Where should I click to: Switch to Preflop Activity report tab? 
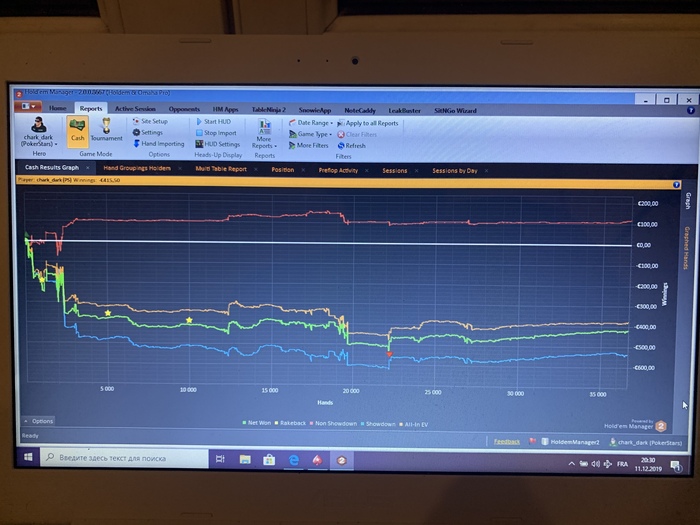click(338, 170)
